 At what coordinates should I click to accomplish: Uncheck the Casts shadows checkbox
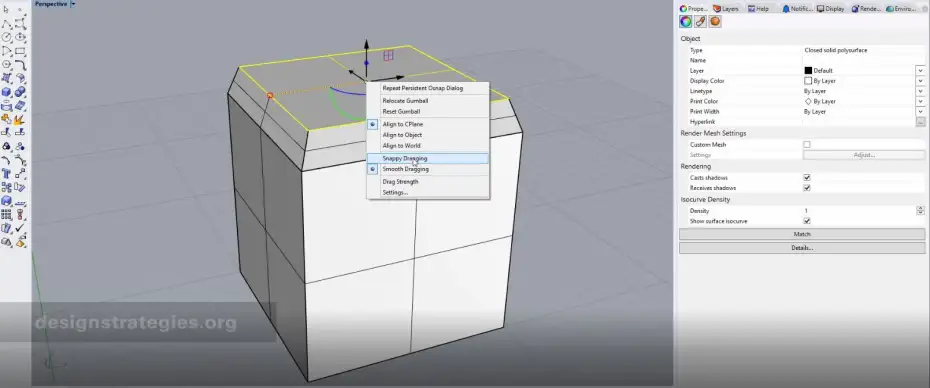pyautogui.click(x=807, y=177)
